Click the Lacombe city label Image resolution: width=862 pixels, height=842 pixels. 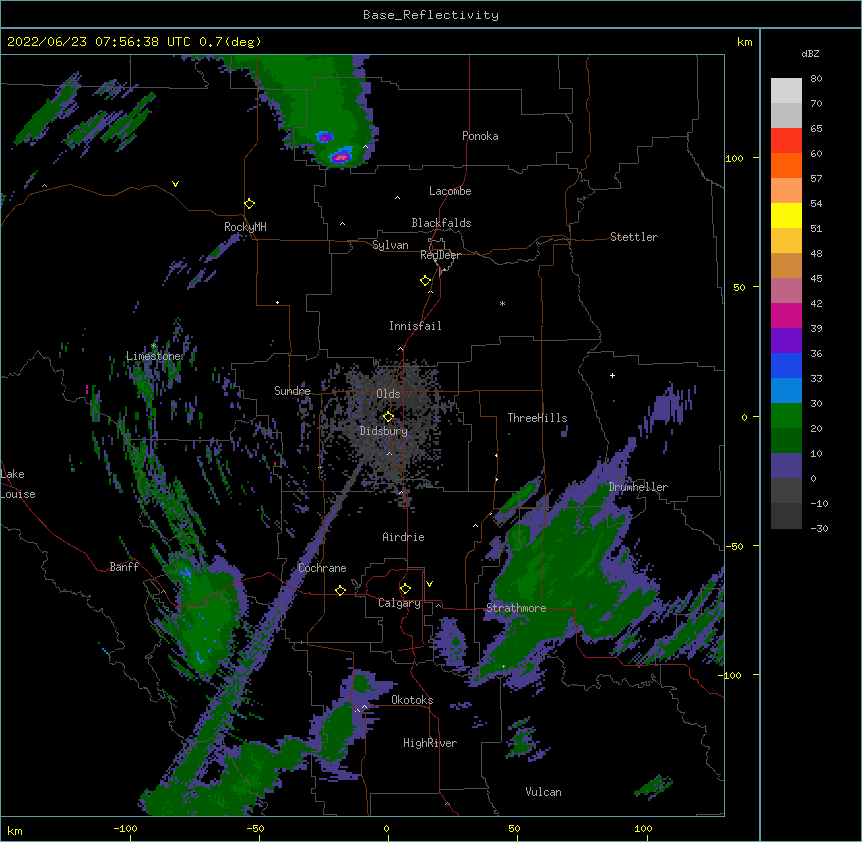[x=450, y=191]
